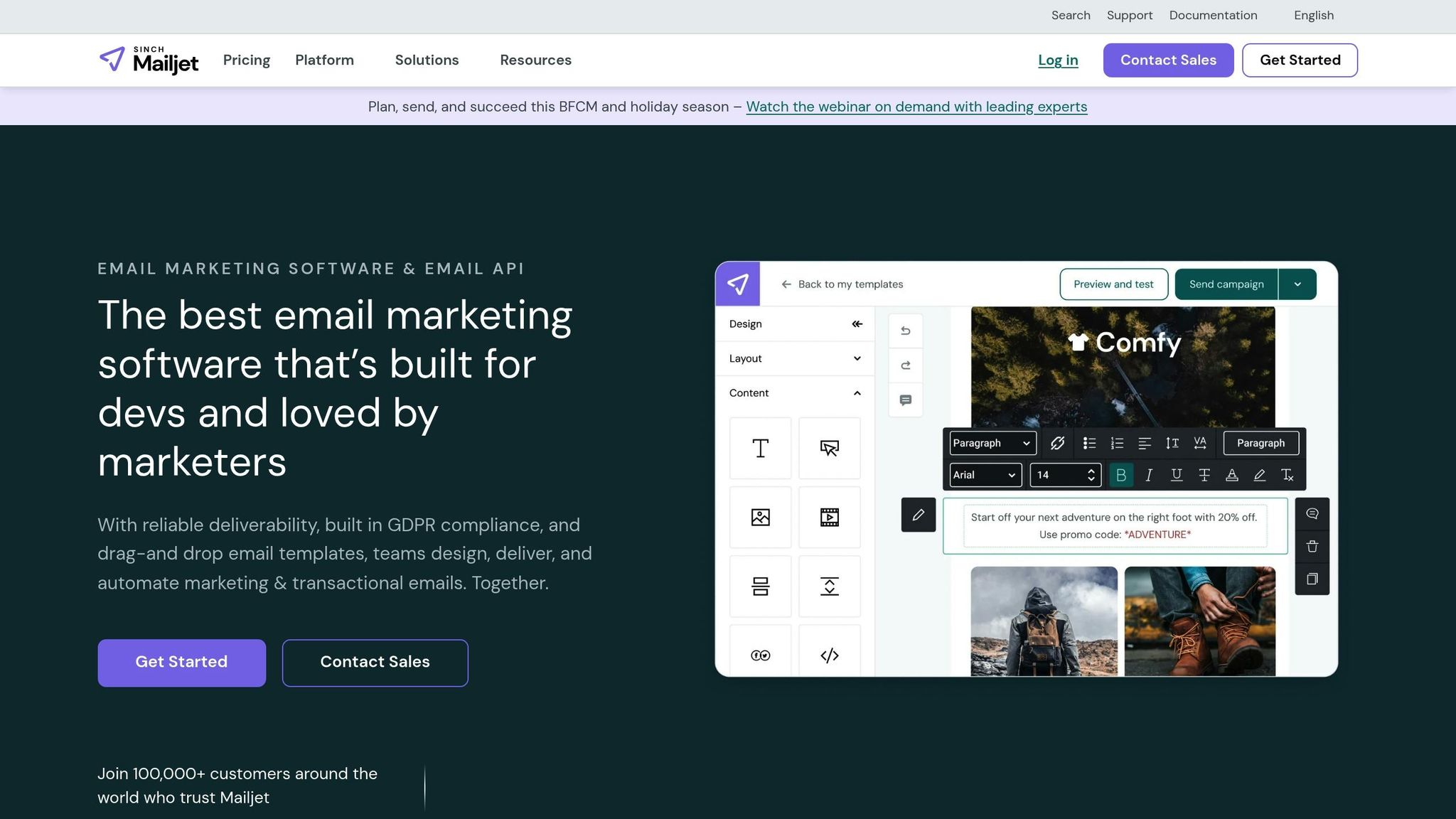Toggle underline on selected text

click(x=1176, y=475)
